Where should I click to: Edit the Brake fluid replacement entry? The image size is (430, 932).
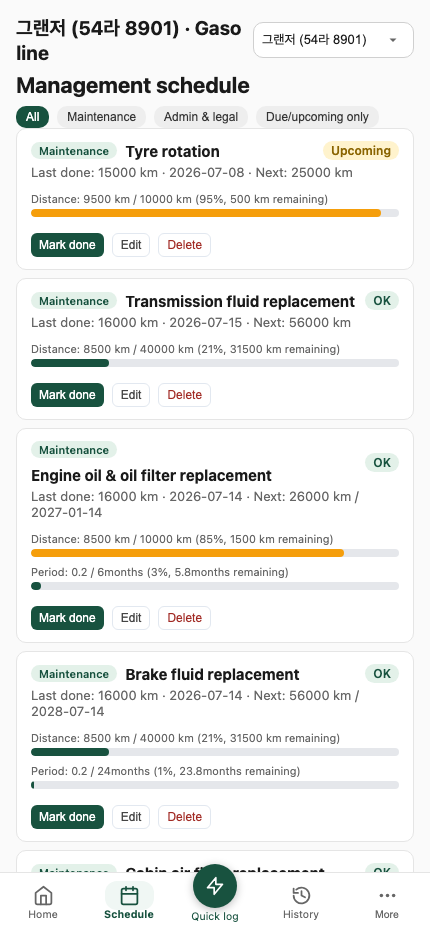(131, 817)
